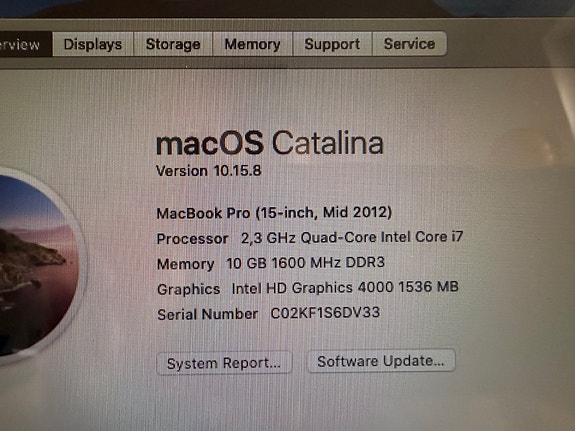This screenshot has width=575, height=431.
Task: Open the Storage tab
Action: coord(173,44)
